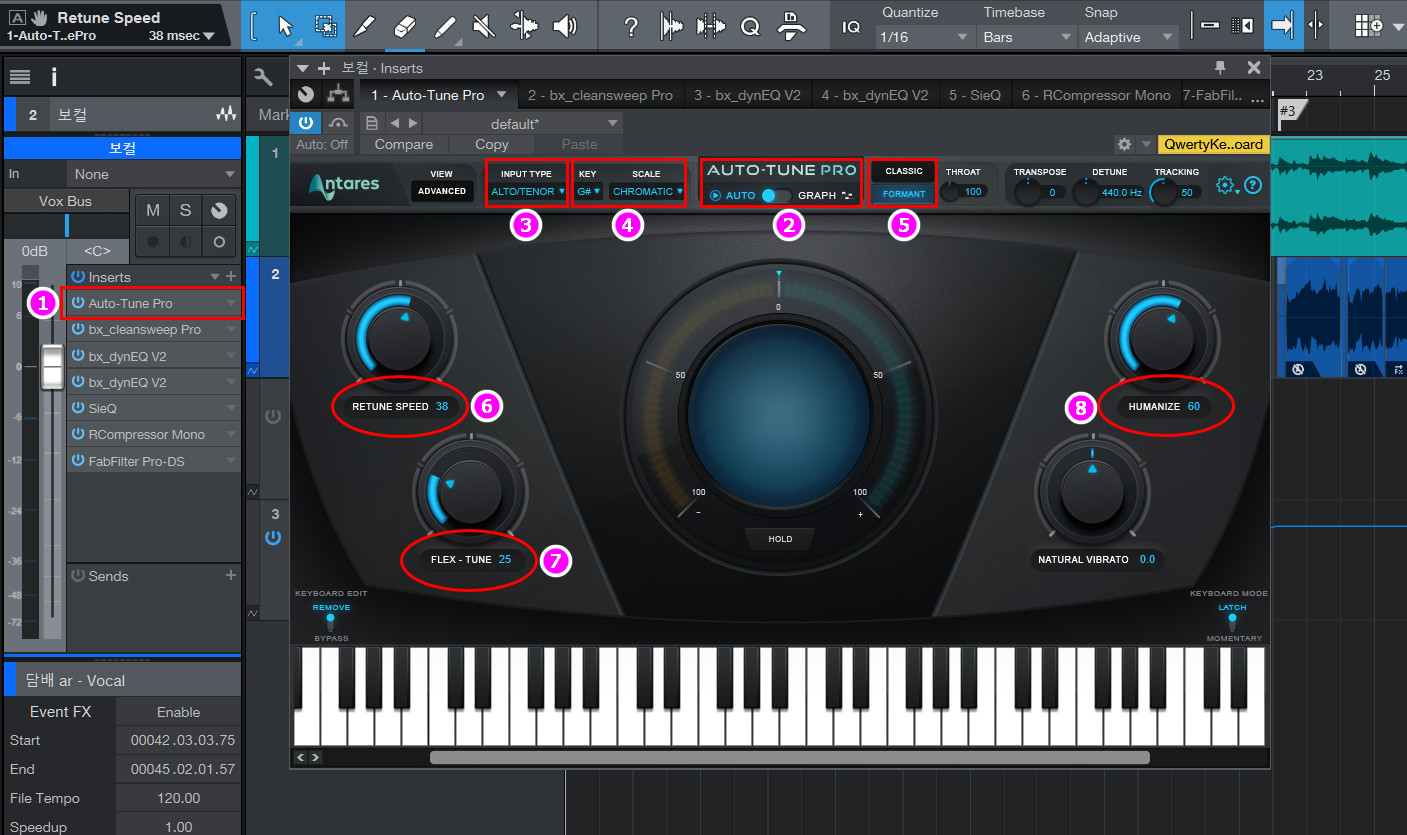Open the channel input None dropdown
Image resolution: width=1407 pixels, height=835 pixels.
pyautogui.click(x=153, y=174)
